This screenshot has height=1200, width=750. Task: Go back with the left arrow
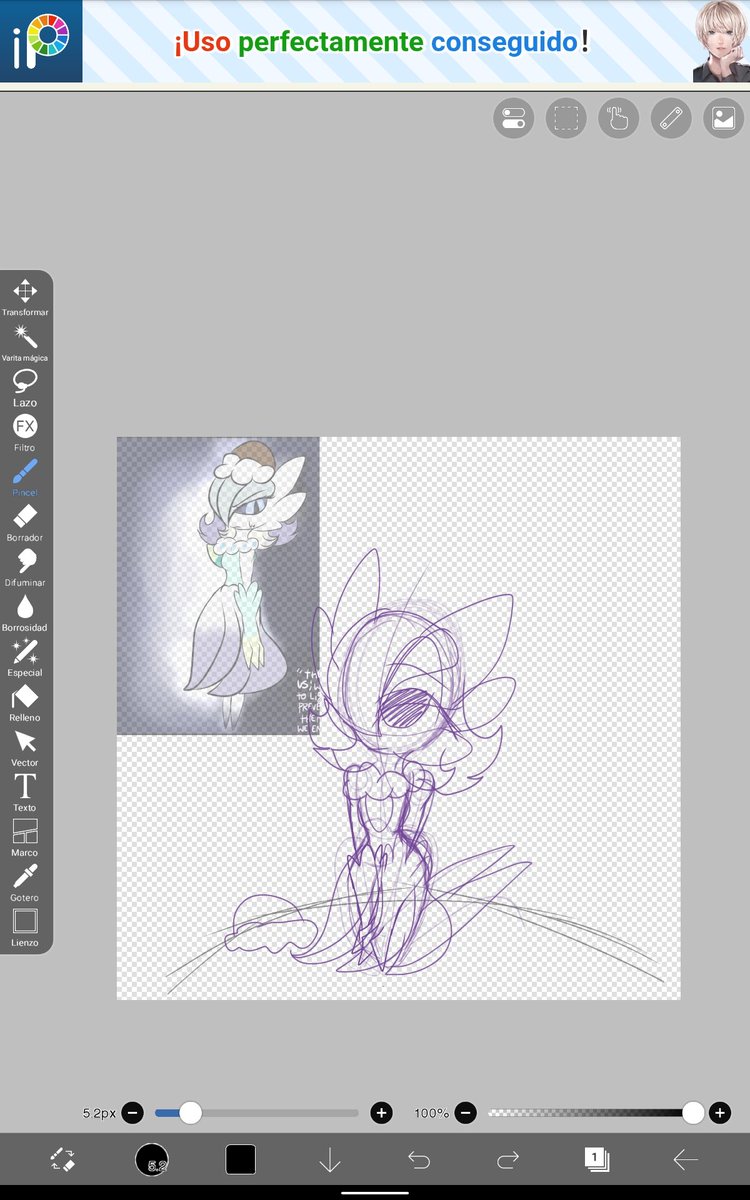tap(686, 1160)
